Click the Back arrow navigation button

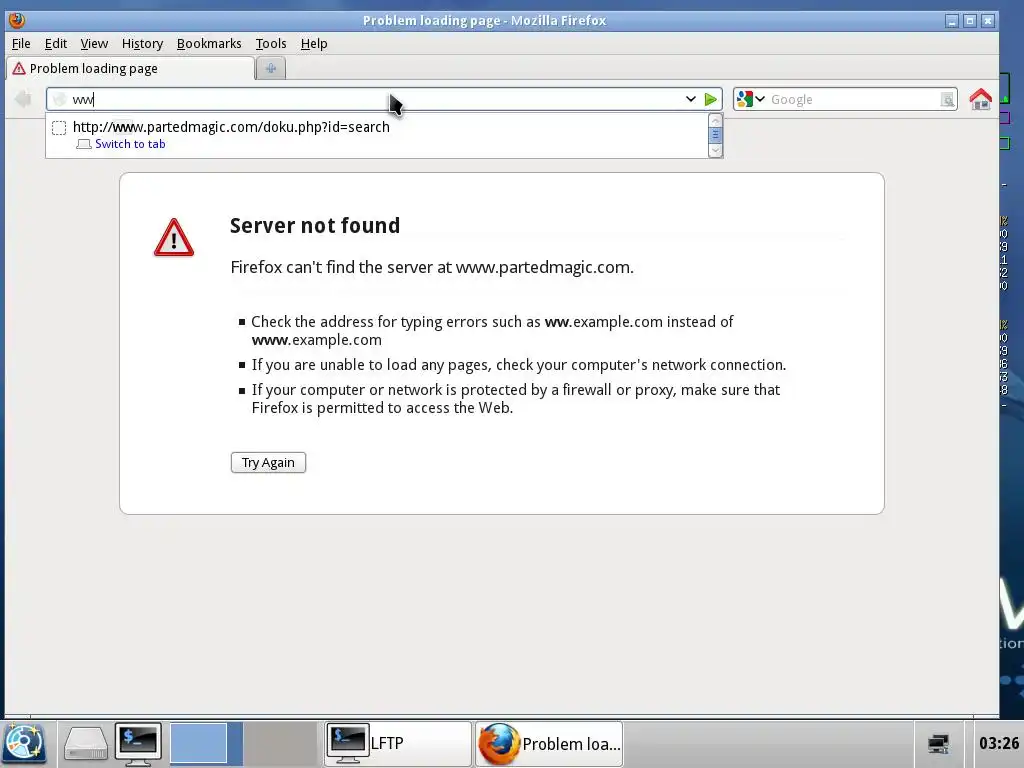coord(24,99)
